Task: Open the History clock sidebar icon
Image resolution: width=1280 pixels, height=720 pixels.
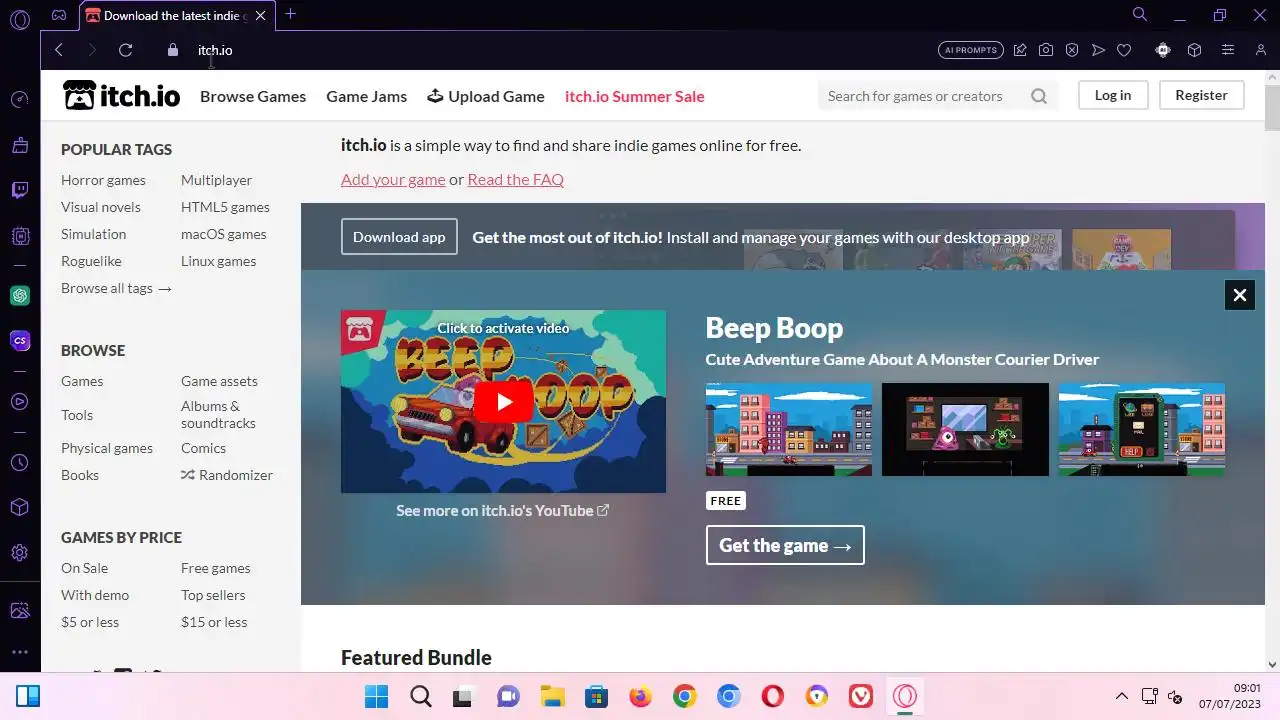Action: [x=20, y=463]
